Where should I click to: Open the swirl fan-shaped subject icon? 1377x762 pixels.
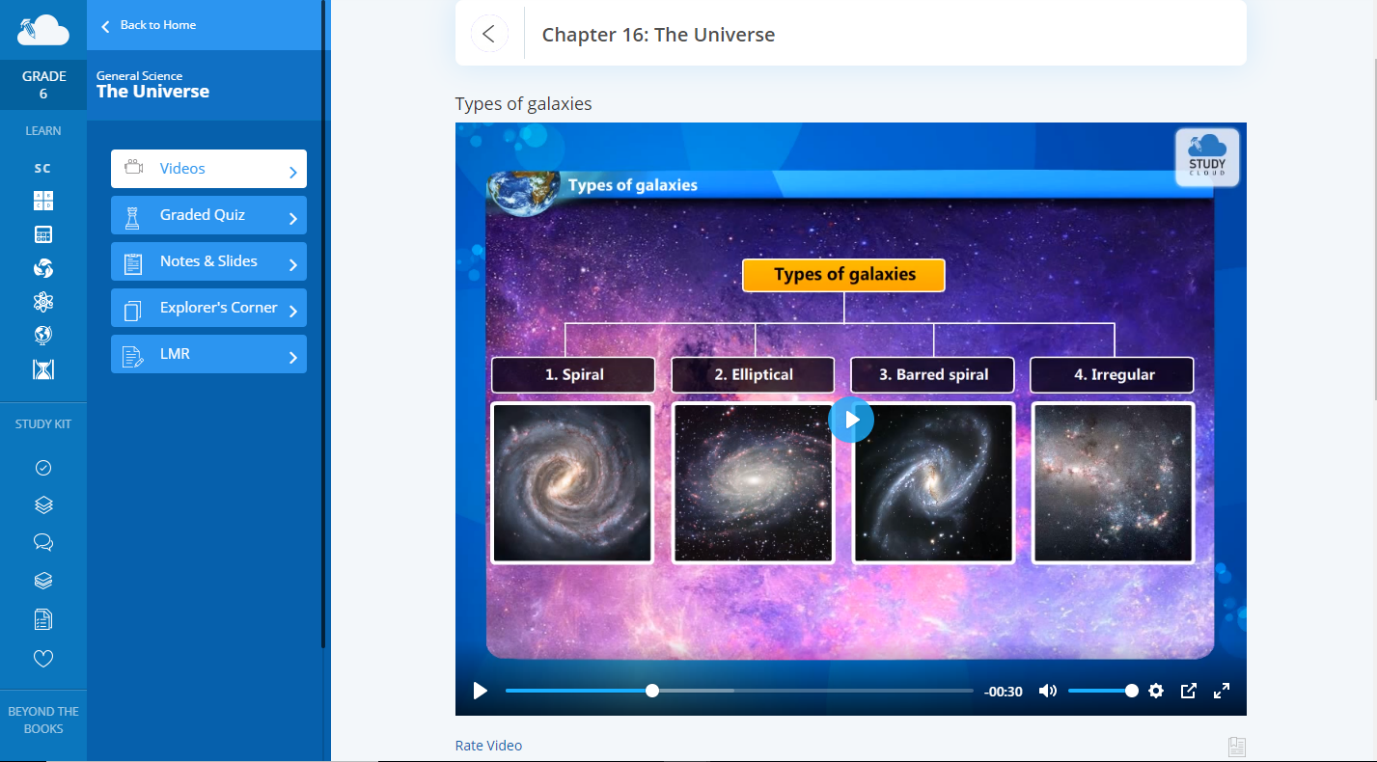(43, 268)
